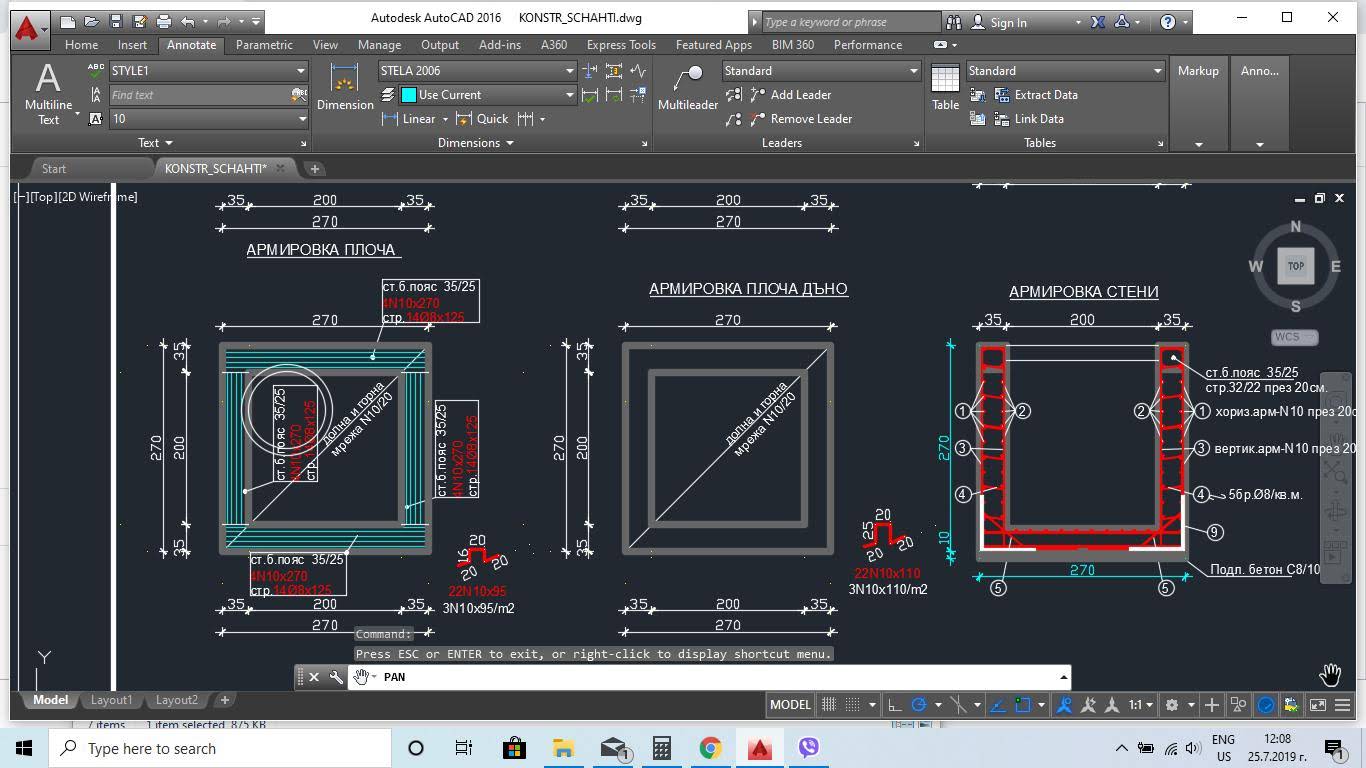Open the Customization menu in the status bar
1366x768 pixels.
tap(1342, 704)
